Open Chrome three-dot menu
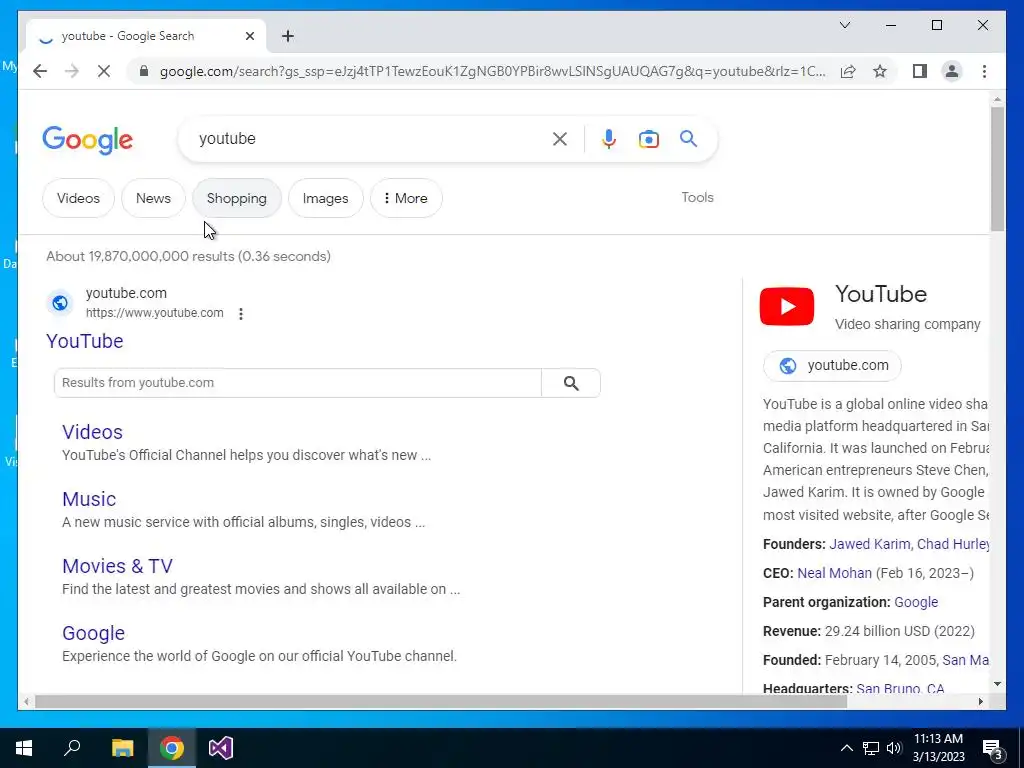This screenshot has width=1024, height=768. point(984,71)
